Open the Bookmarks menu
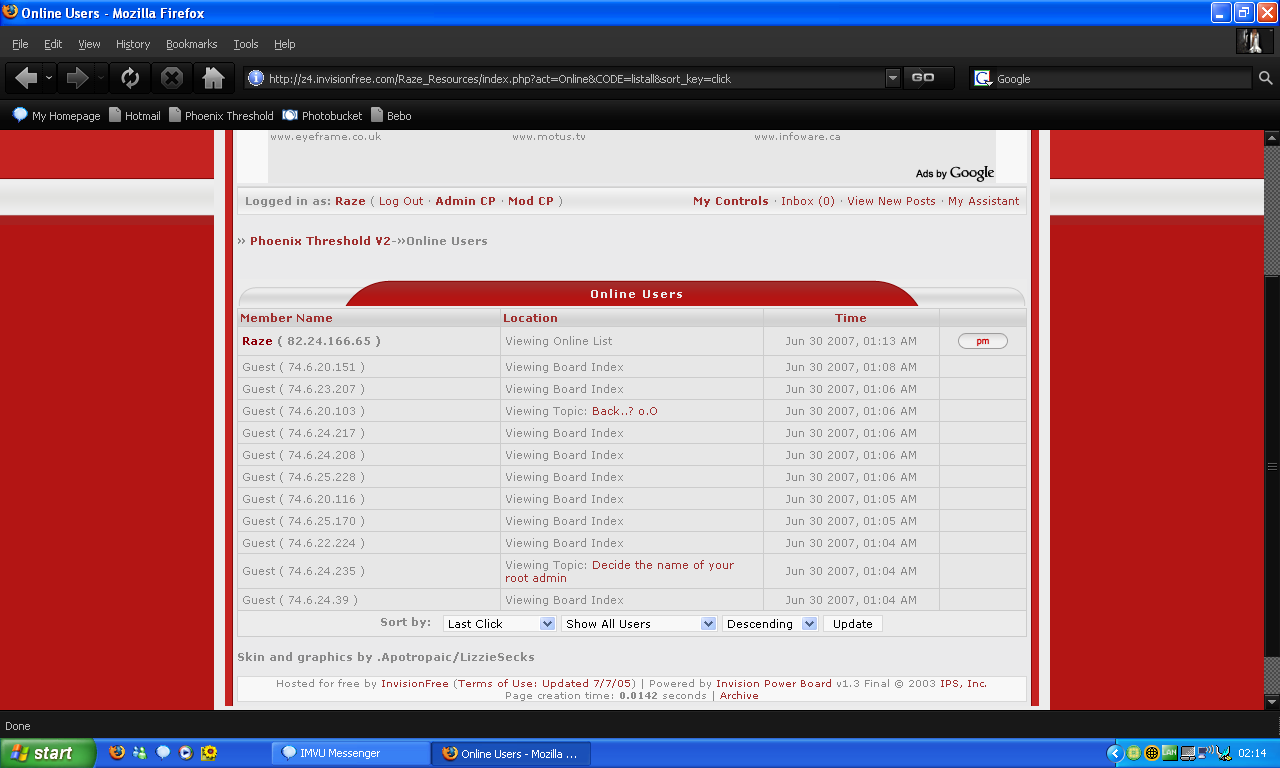Image resolution: width=1280 pixels, height=768 pixels. 190,44
